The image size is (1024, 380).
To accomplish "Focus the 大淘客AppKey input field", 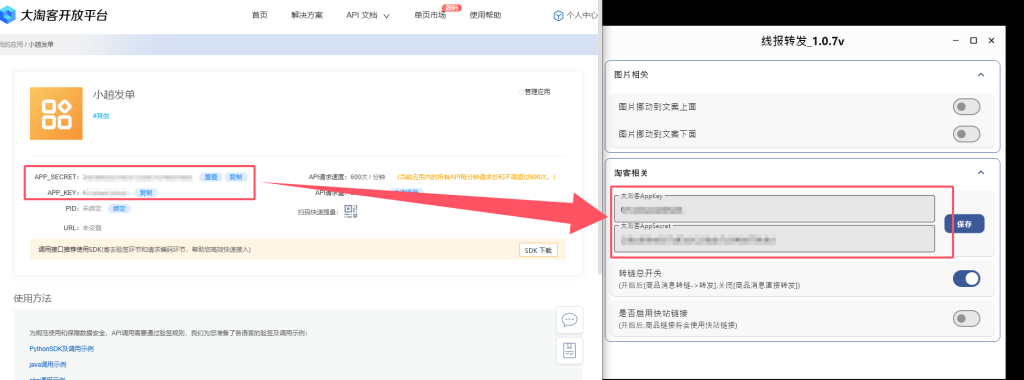I will tap(775, 209).
